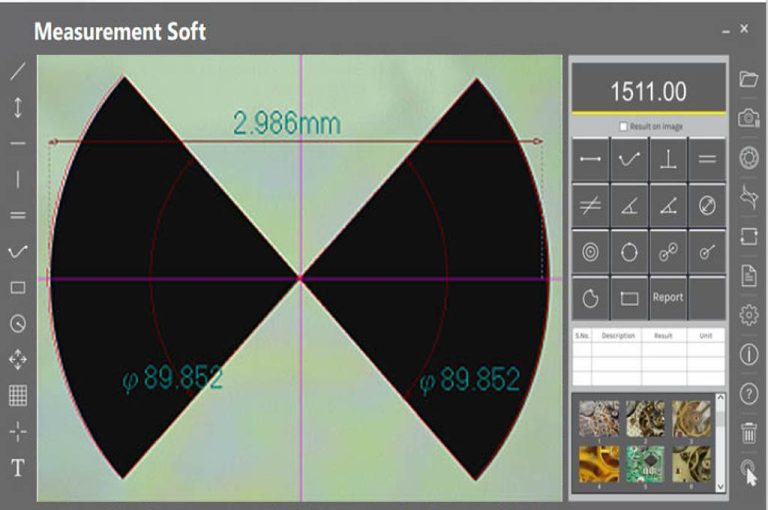This screenshot has height=510, width=768.
Task: Select the perpendicular line measurement button
Action: 668,159
